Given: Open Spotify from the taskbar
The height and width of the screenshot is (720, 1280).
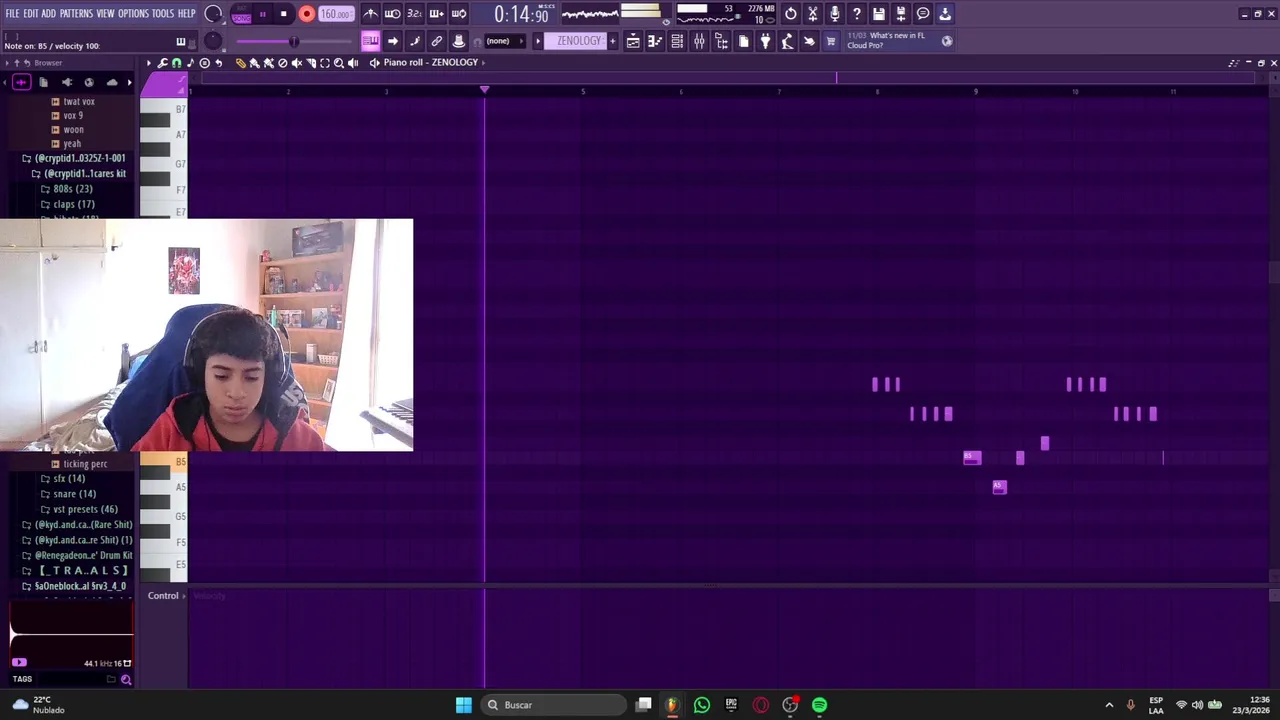Looking at the screenshot, I should click(819, 705).
